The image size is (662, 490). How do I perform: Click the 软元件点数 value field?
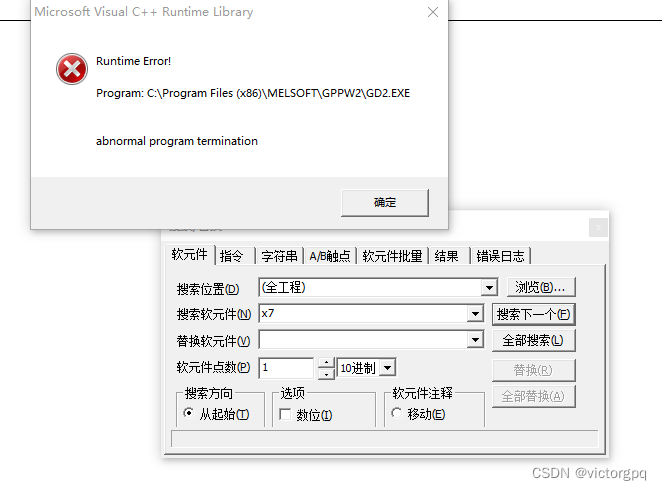(x=286, y=368)
